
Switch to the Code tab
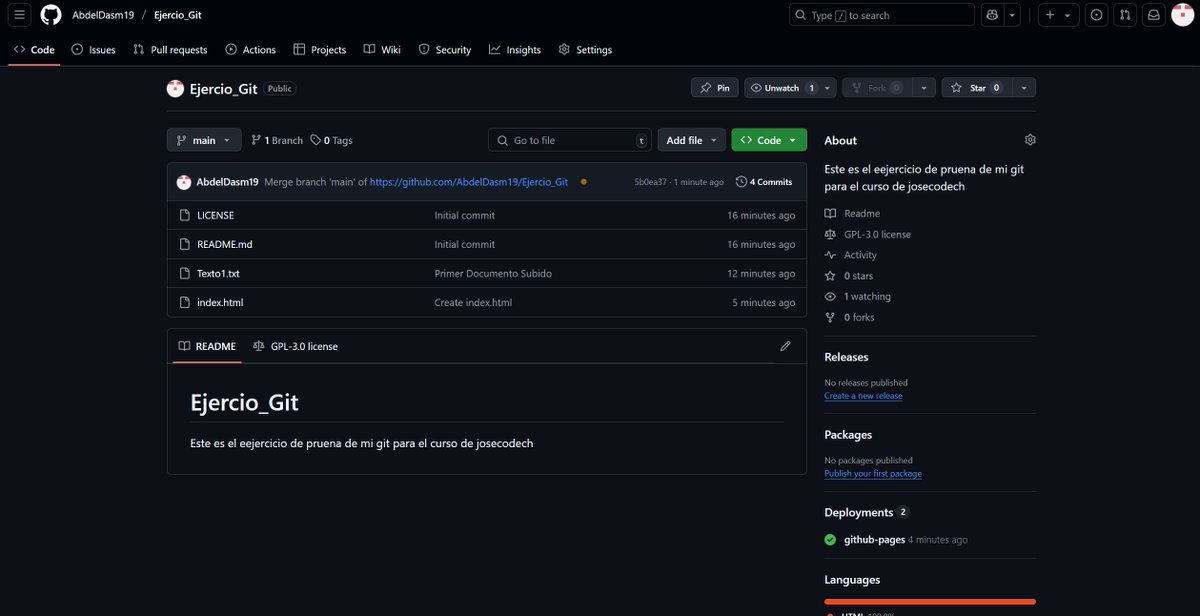(34, 49)
